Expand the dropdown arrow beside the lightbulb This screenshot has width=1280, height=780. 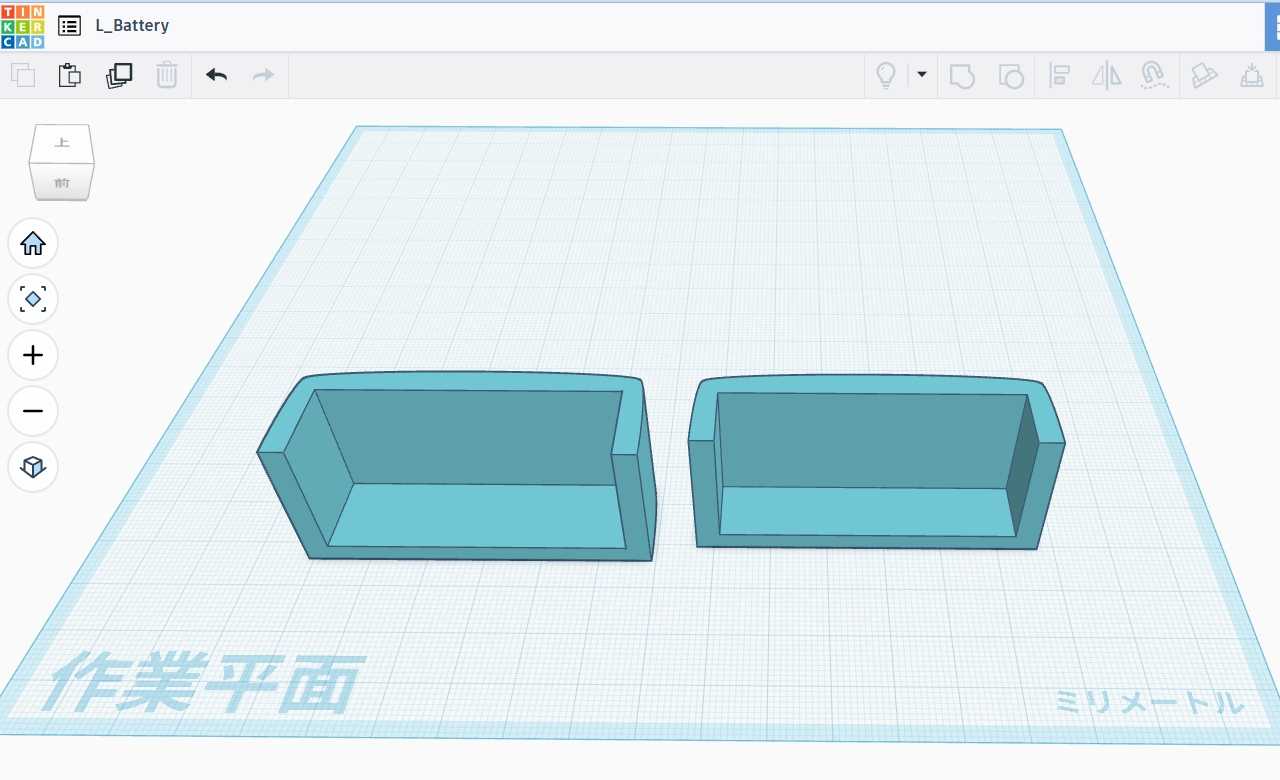point(921,75)
